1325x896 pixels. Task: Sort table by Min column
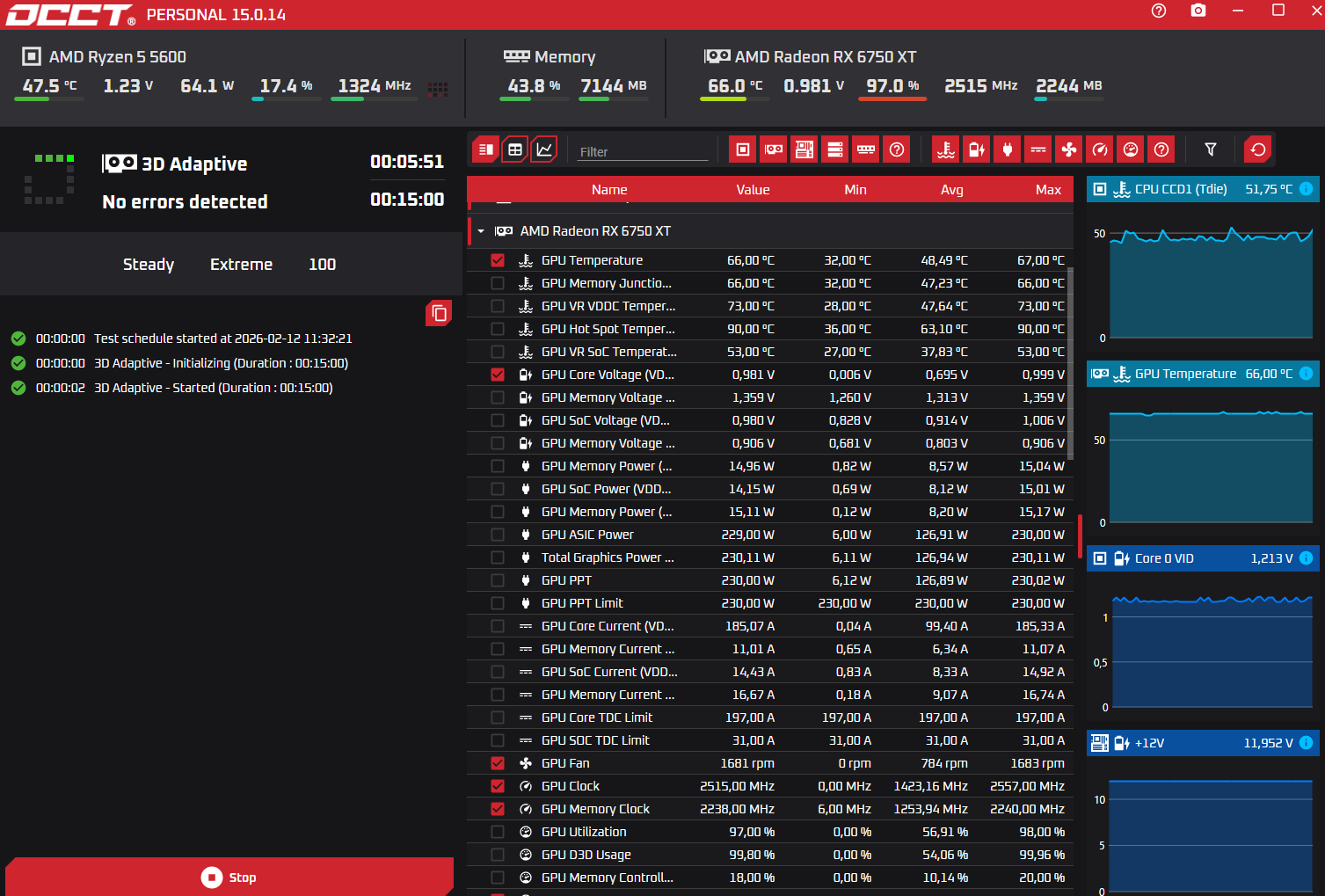pos(855,190)
